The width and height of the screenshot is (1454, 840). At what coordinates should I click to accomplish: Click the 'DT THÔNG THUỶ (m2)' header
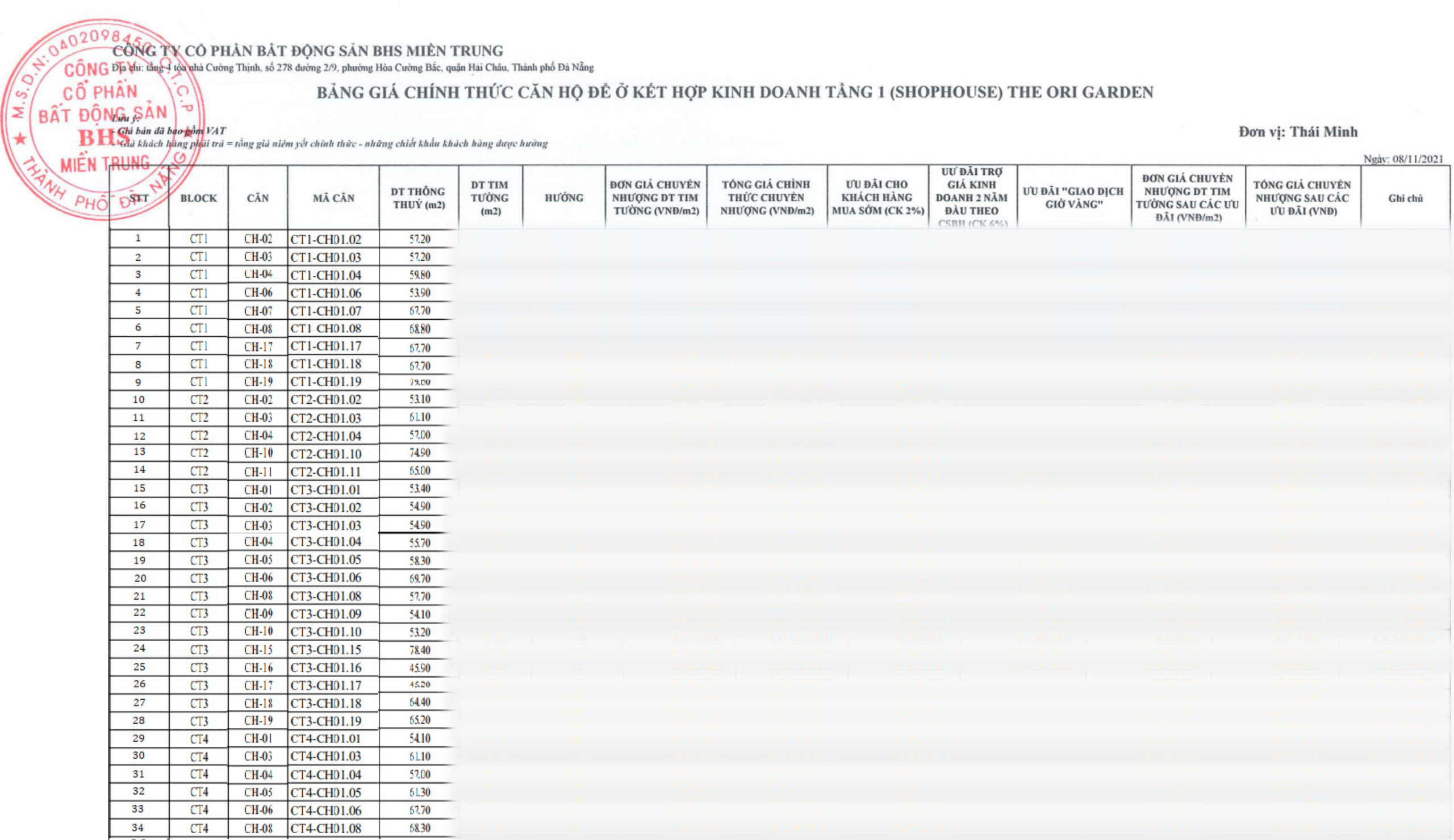point(418,198)
